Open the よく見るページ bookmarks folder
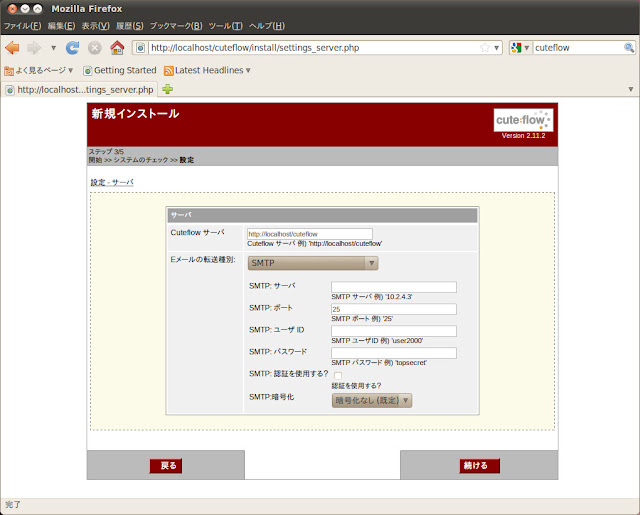The height and width of the screenshot is (515, 640). tap(39, 70)
